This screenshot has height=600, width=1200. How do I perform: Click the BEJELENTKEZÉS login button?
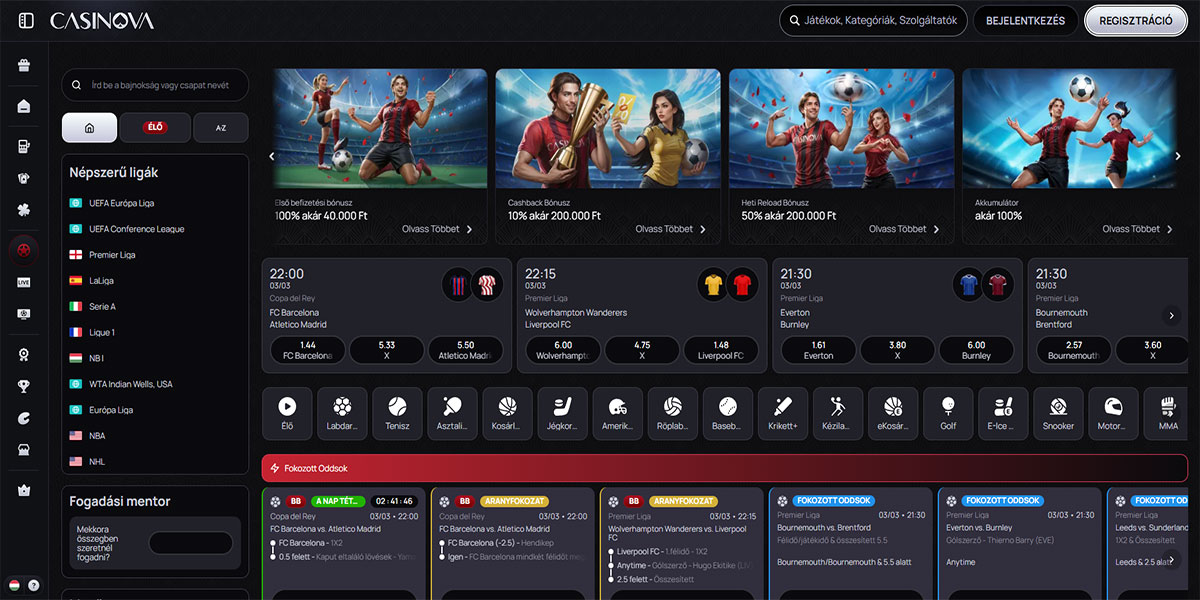coord(1025,21)
